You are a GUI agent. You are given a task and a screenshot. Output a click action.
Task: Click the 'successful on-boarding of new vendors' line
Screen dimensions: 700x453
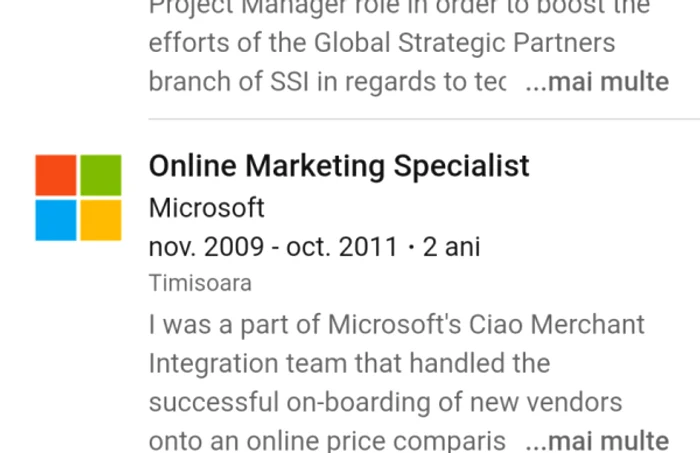385,402
